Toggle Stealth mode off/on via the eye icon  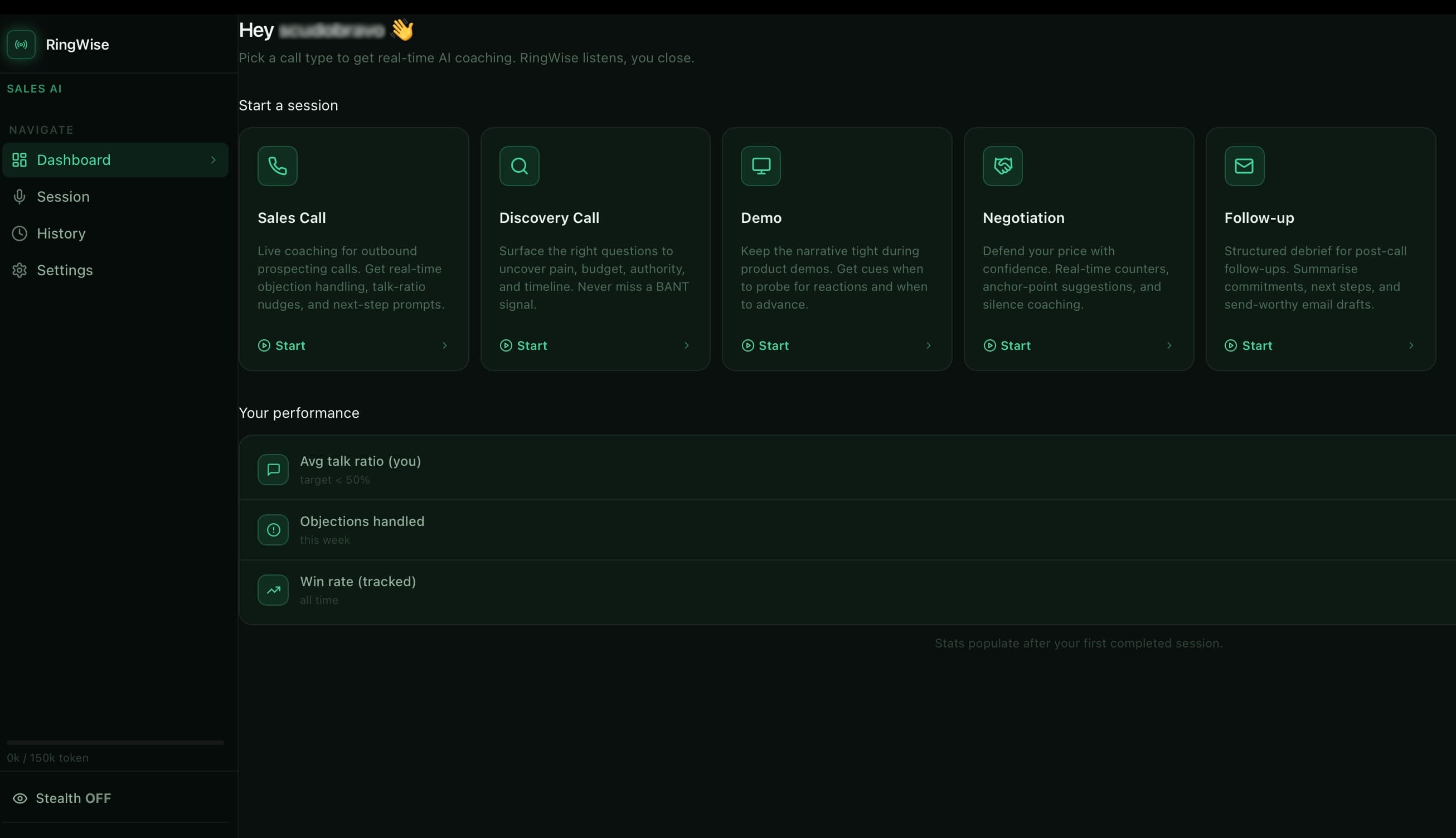pos(21,798)
